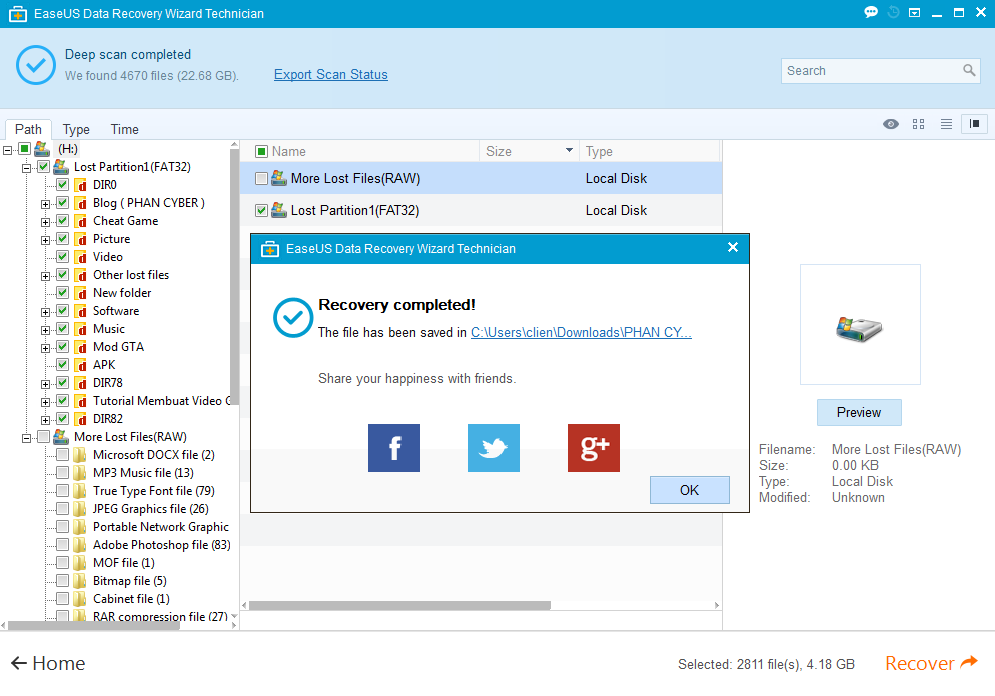Viewport: 995px width, 696px height.
Task: Open the Export Scan Status link
Action: [330, 74]
